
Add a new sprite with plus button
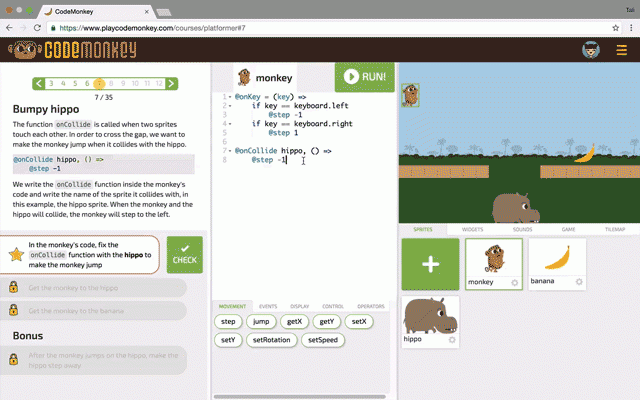click(430, 264)
